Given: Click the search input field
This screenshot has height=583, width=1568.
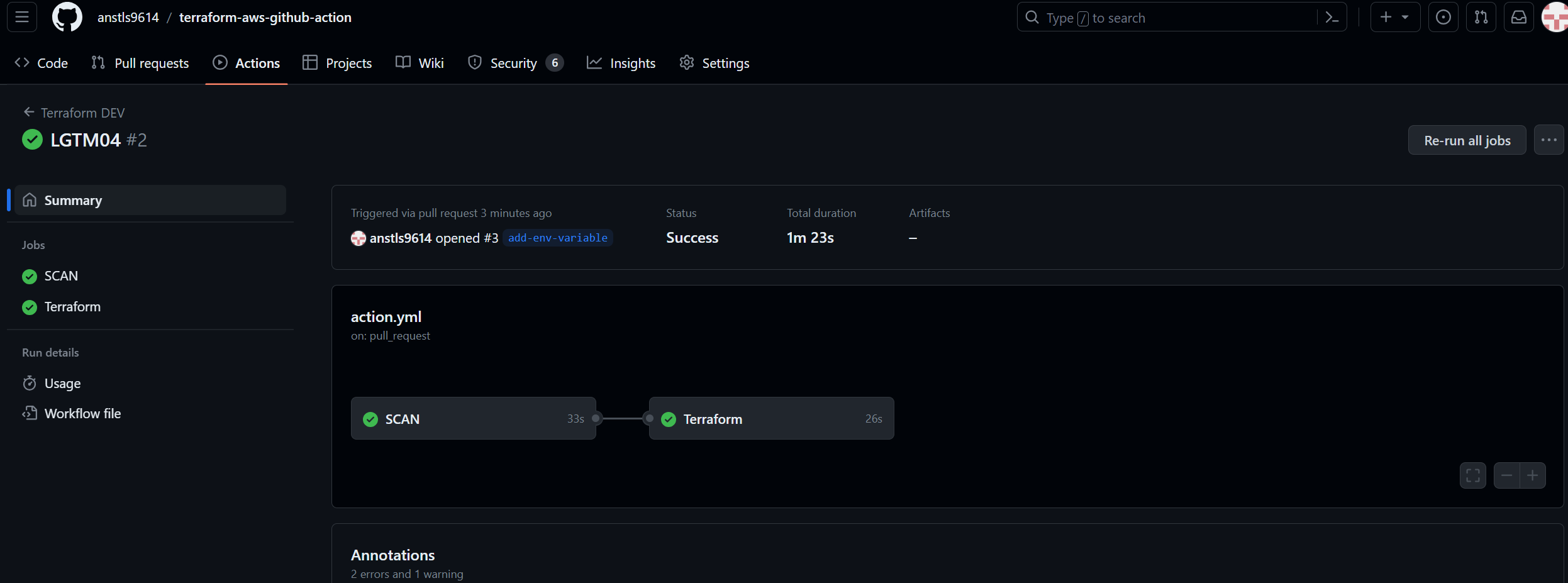Looking at the screenshot, I should pos(1181,17).
